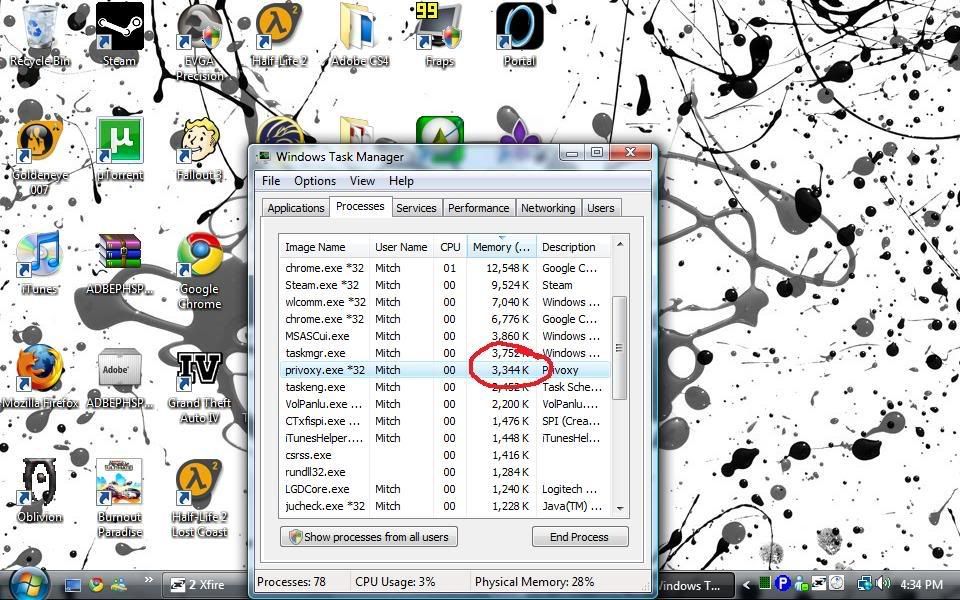Click the 4:34 PM taskbar clock
Viewport: 960px width, 600px height.
pyautogui.click(x=921, y=585)
